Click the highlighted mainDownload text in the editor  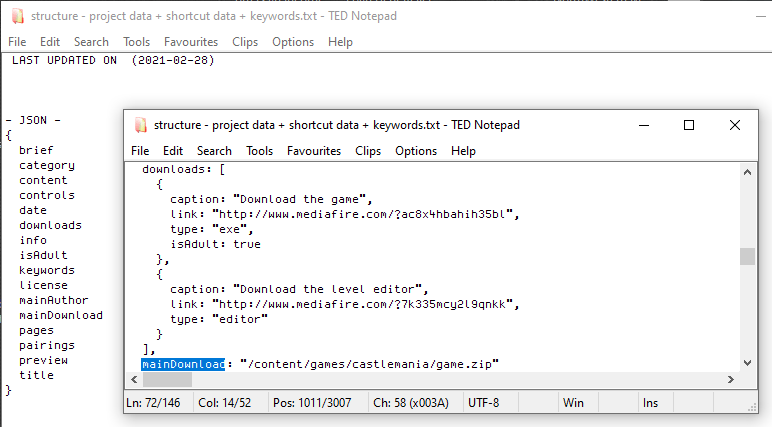[183, 365]
